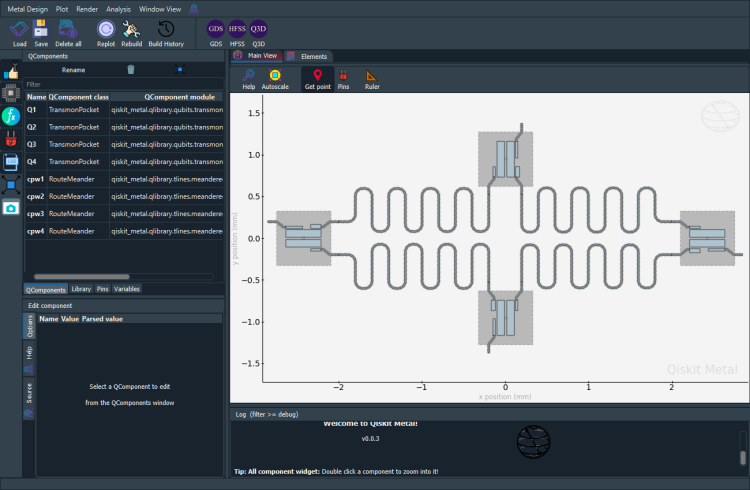
Task: Open the Render menu
Action: pyautogui.click(x=87, y=9)
